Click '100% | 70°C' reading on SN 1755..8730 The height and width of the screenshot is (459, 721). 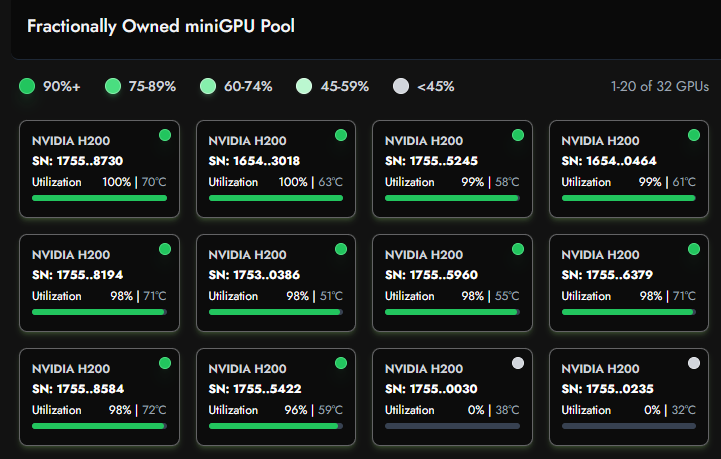point(134,182)
